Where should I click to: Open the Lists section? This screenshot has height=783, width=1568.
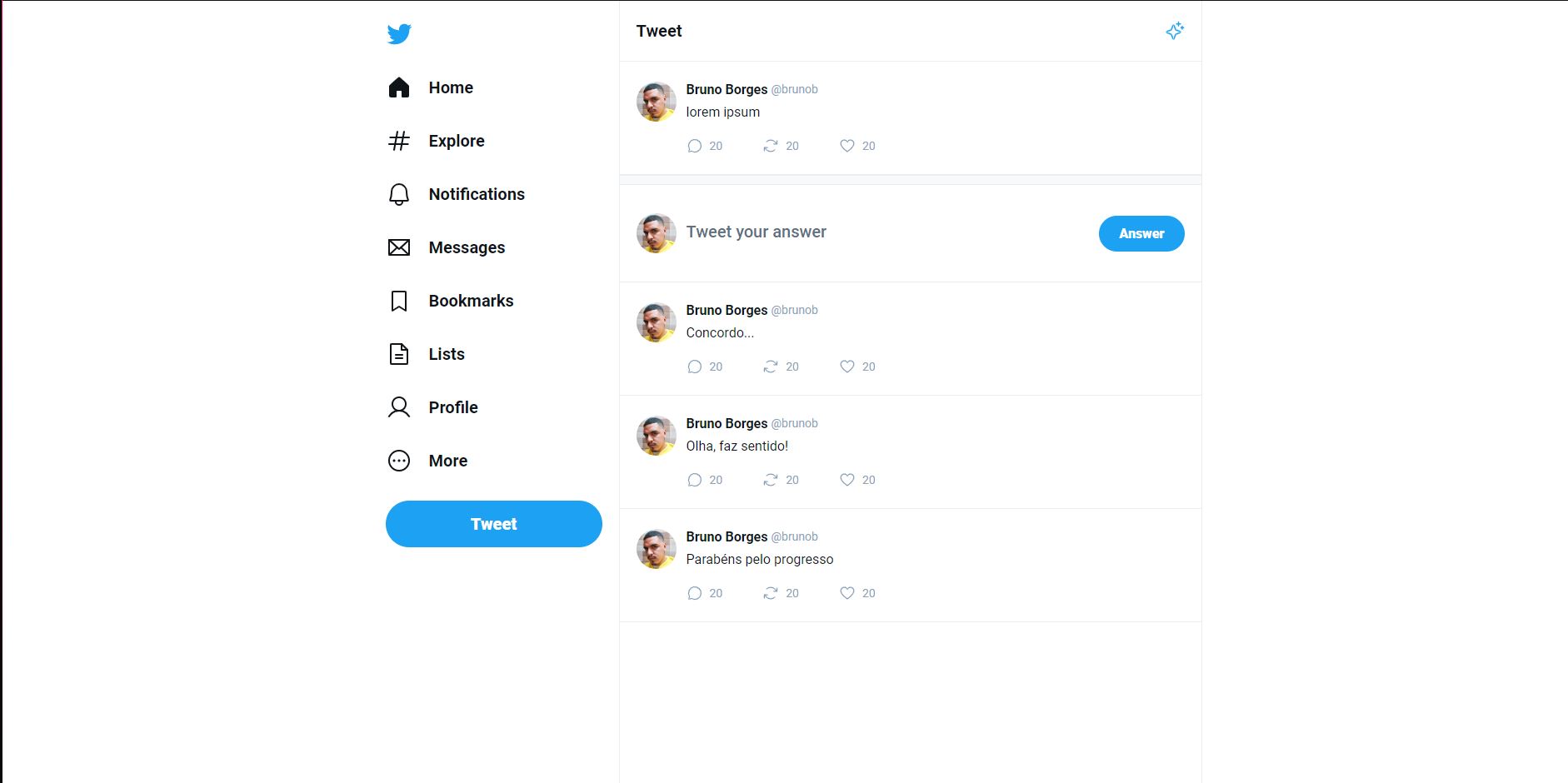(445, 353)
